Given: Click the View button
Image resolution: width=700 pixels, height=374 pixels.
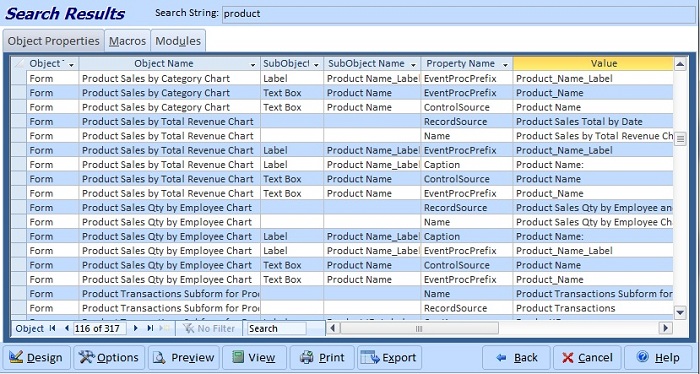Looking at the screenshot, I should point(254,357).
